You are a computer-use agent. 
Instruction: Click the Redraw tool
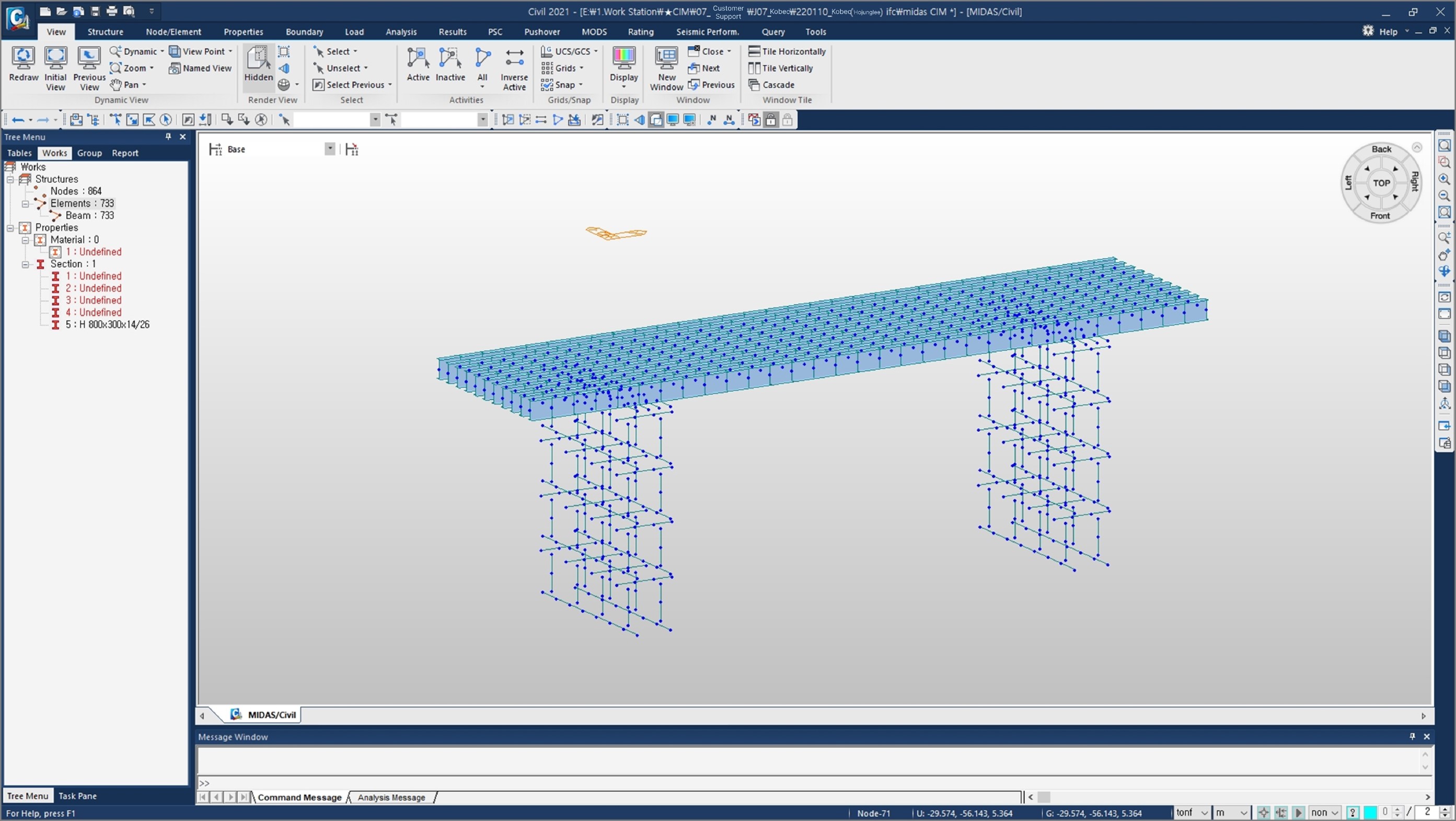pos(23,65)
